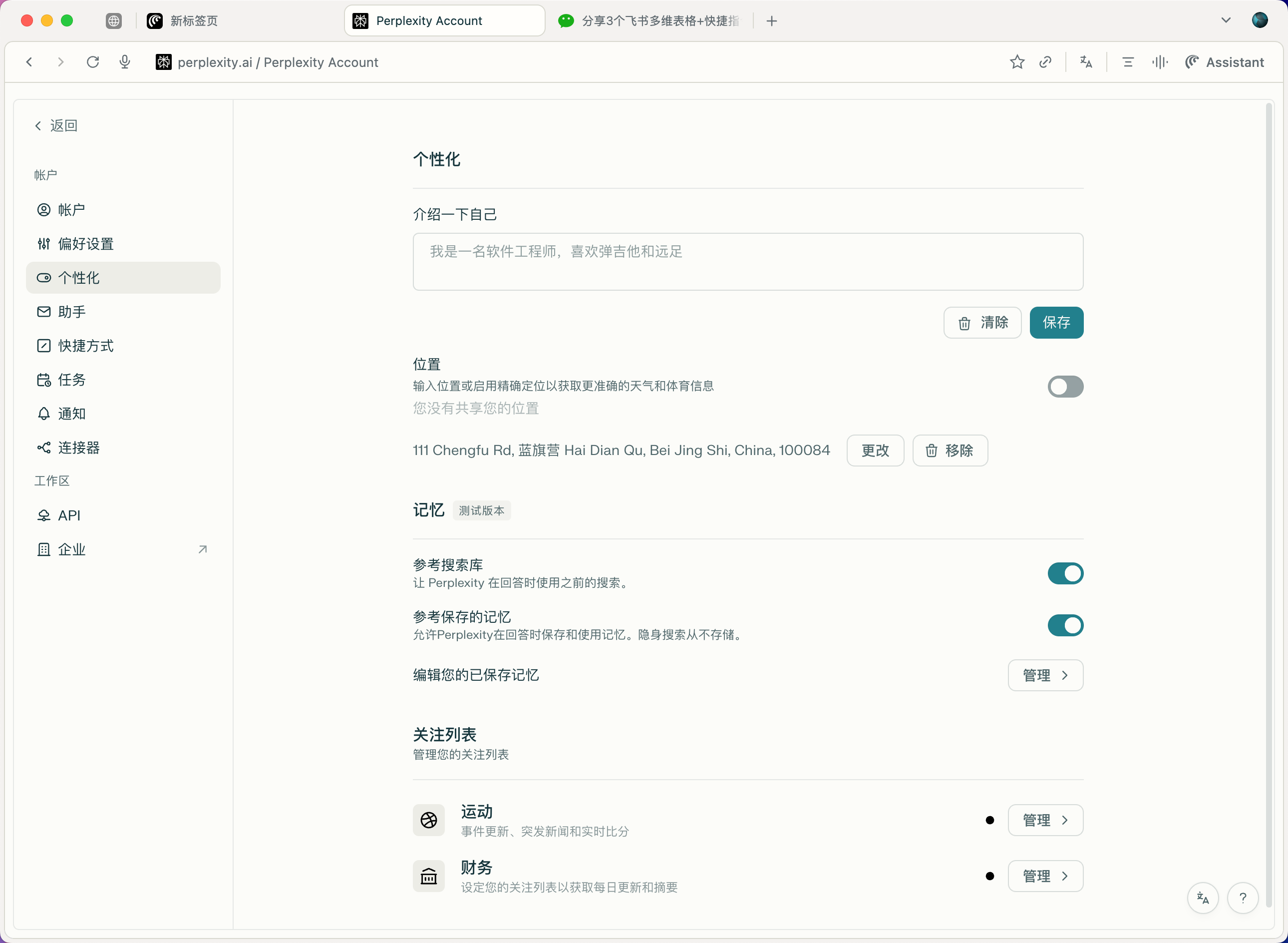Focus the self-introduction text box
Screen dimensions: 1288x943
(x=748, y=261)
